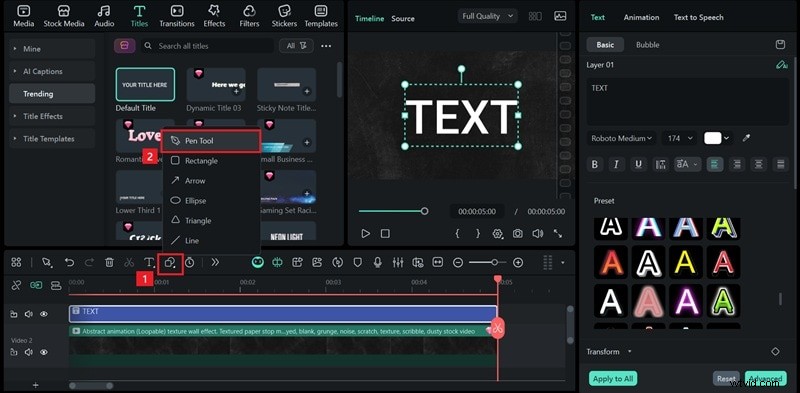
Task: Open the shape drawing tools dropdown
Action: (170, 263)
